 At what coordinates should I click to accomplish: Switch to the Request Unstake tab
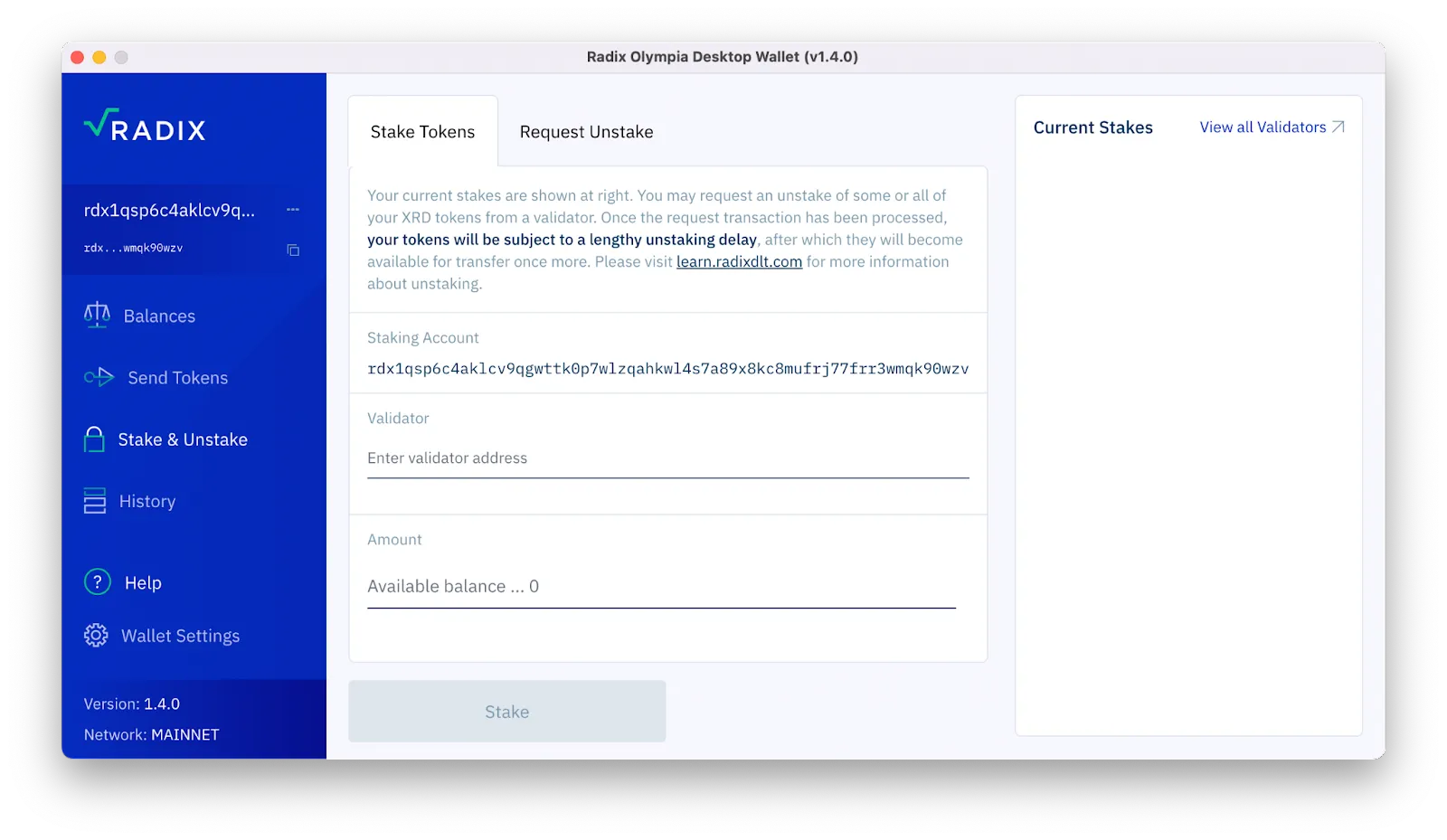586,132
